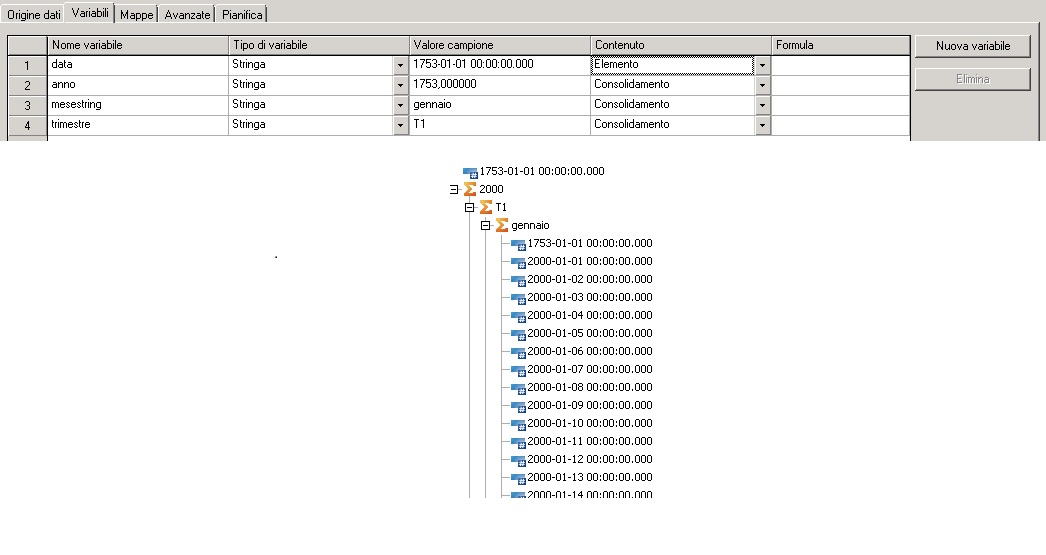Click the element icon of top-level 1753-01-01 node
The image size is (1046, 555).
[x=471, y=172]
